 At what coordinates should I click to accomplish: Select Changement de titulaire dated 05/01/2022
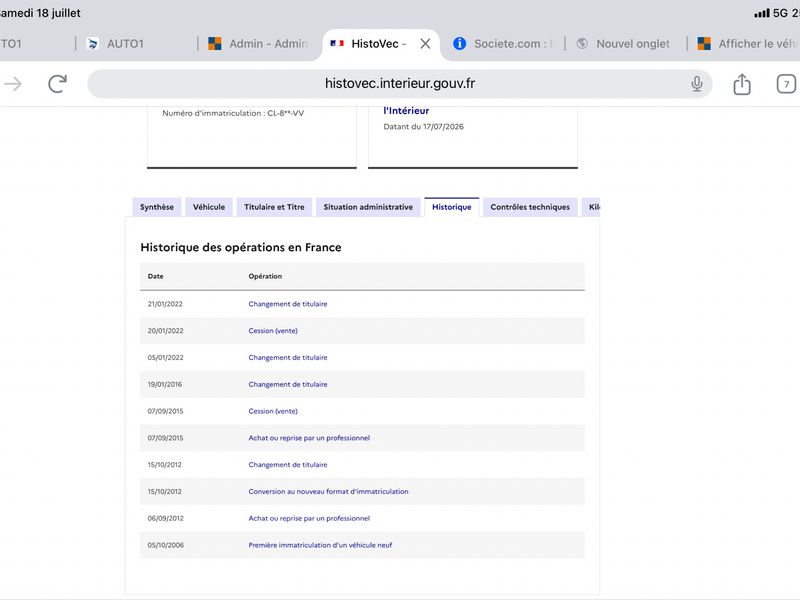pyautogui.click(x=288, y=358)
